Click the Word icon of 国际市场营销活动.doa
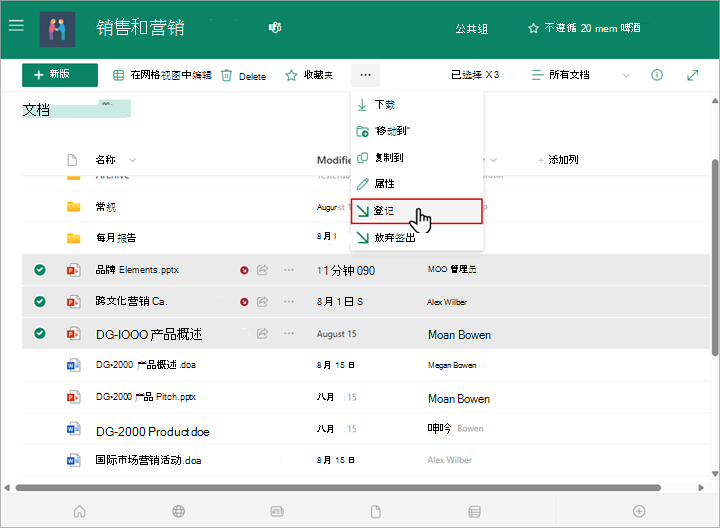 click(x=73, y=460)
